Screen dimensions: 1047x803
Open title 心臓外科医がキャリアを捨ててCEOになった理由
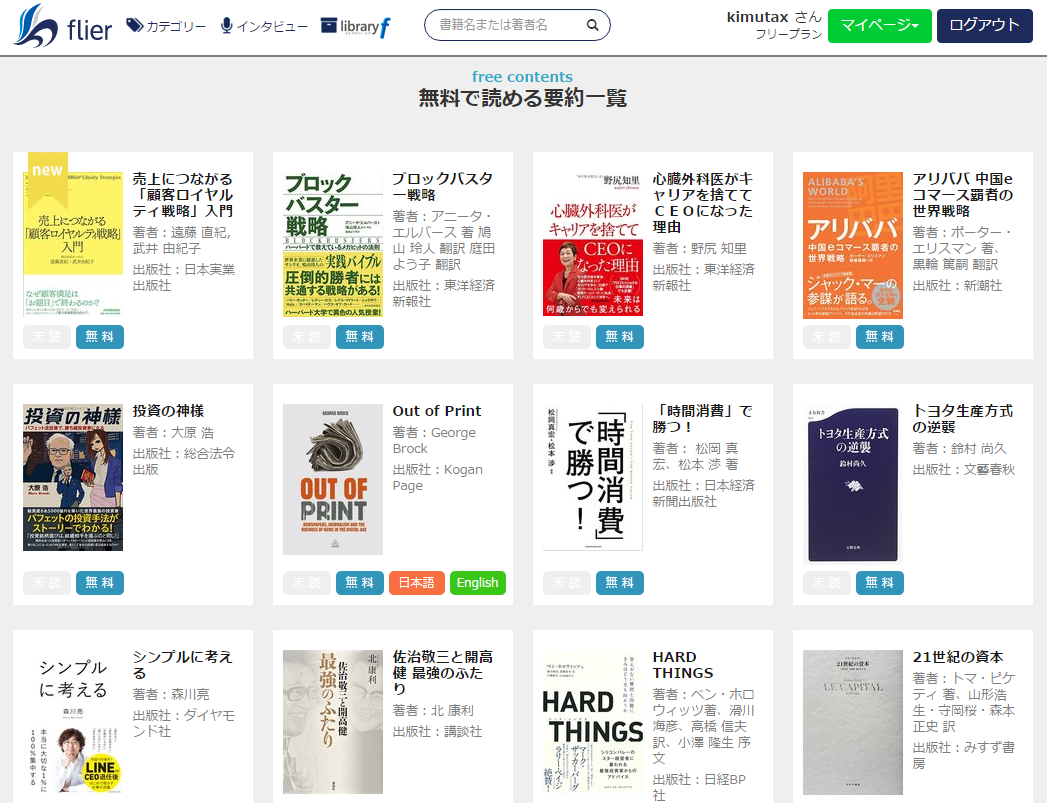702,203
